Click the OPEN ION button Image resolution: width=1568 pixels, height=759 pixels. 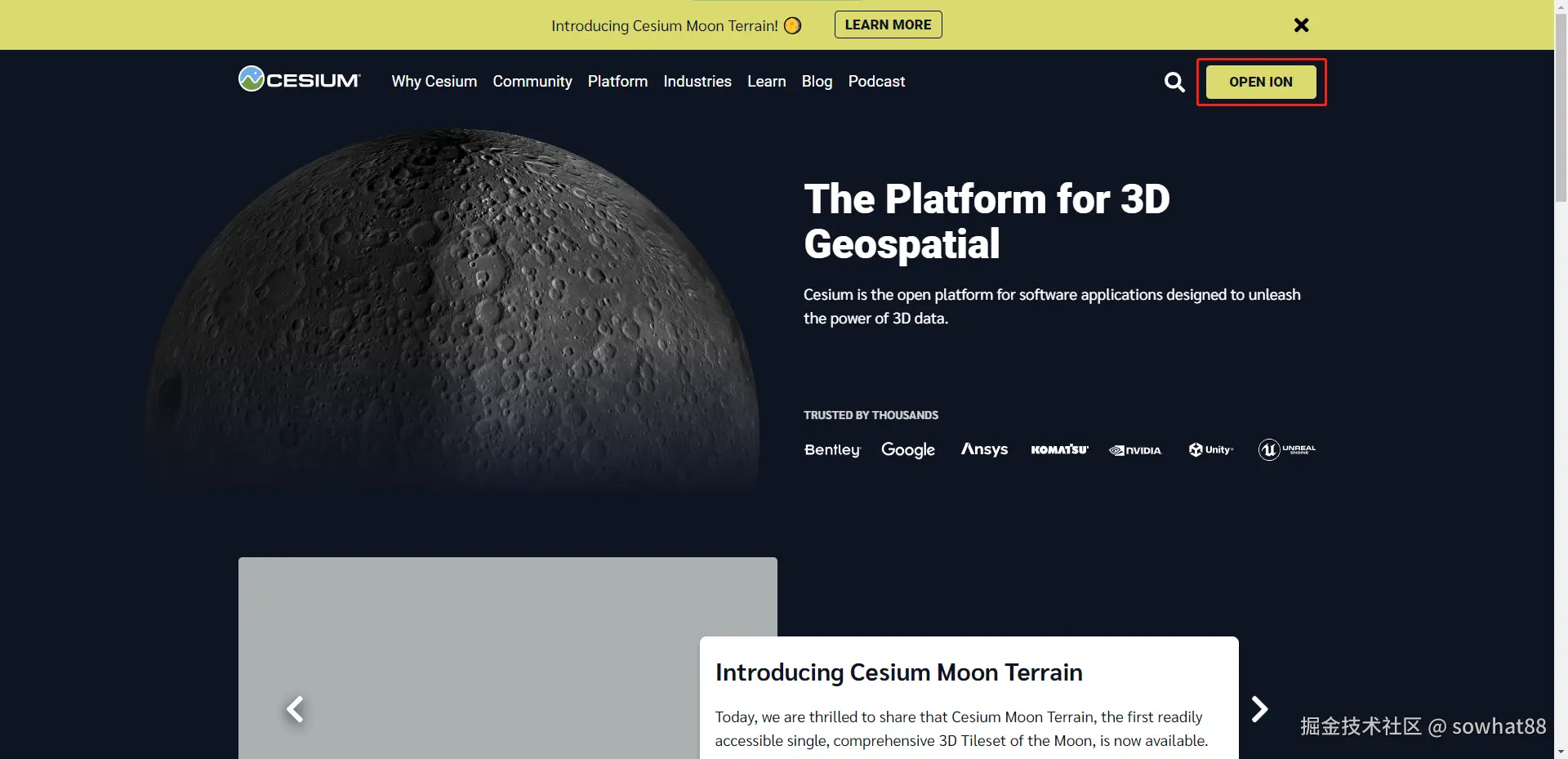[x=1261, y=82]
